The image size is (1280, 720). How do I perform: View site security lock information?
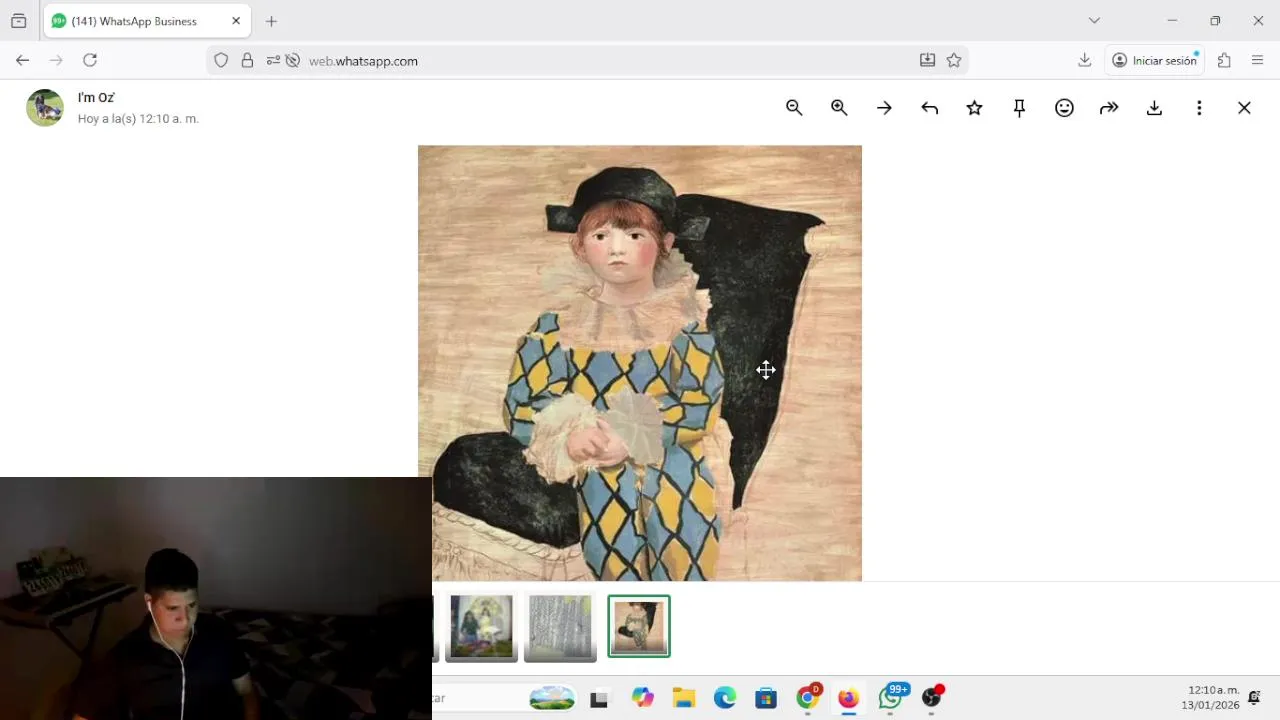(247, 60)
